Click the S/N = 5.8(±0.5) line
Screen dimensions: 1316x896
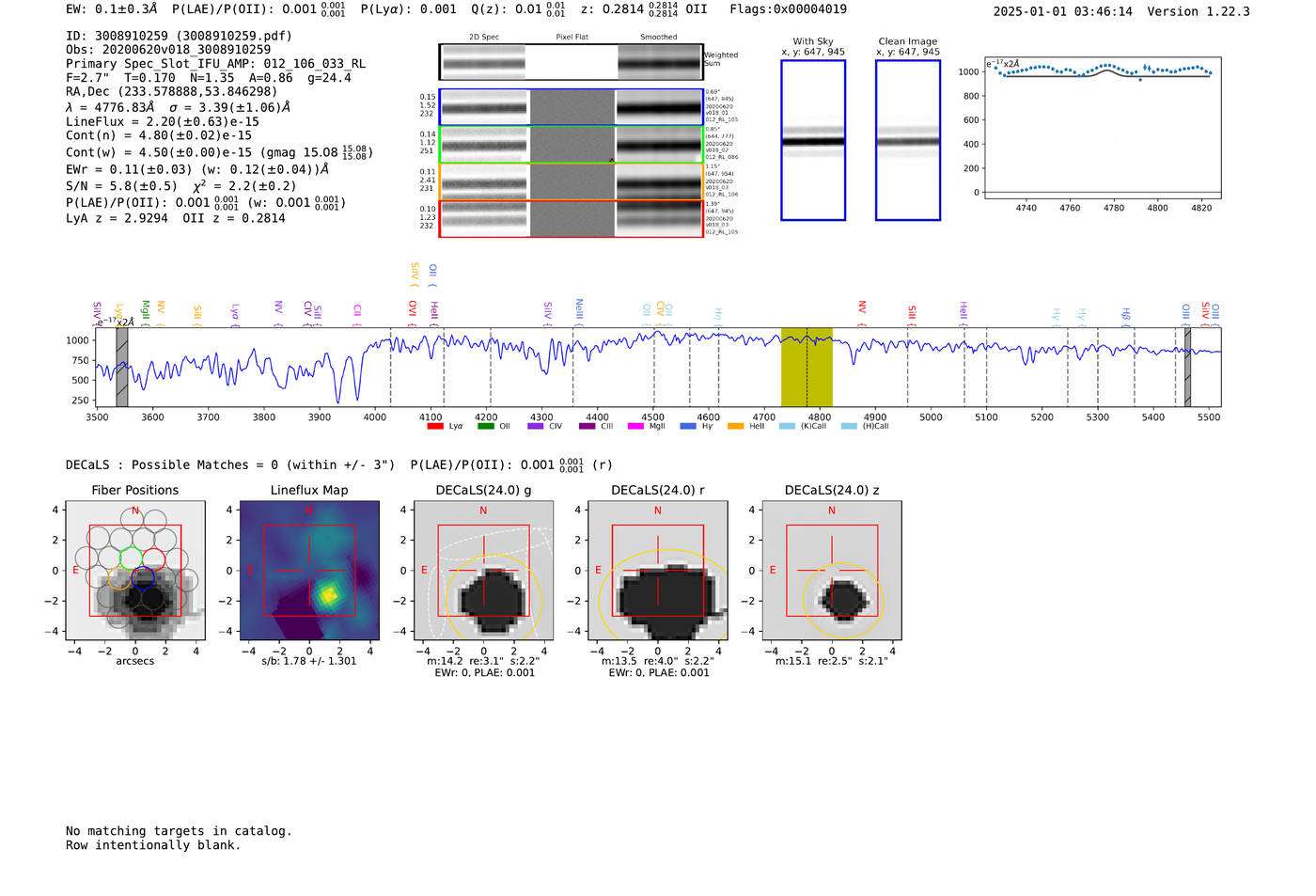180,186
